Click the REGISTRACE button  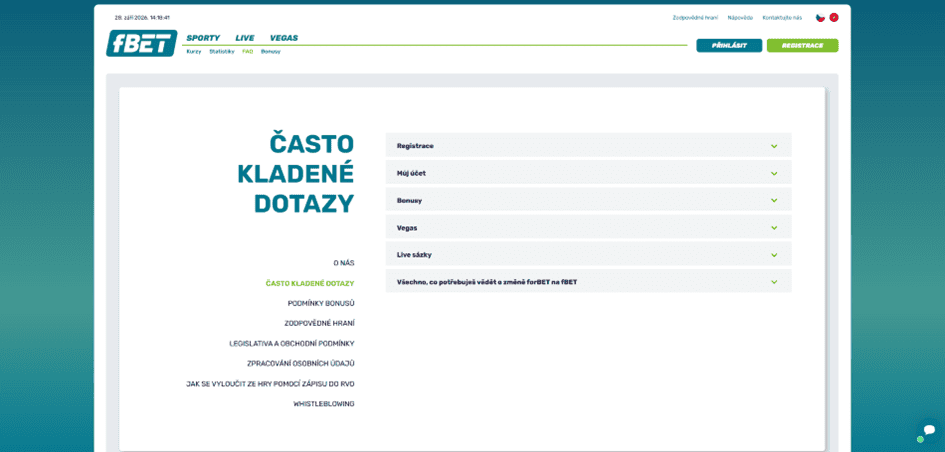click(x=802, y=45)
